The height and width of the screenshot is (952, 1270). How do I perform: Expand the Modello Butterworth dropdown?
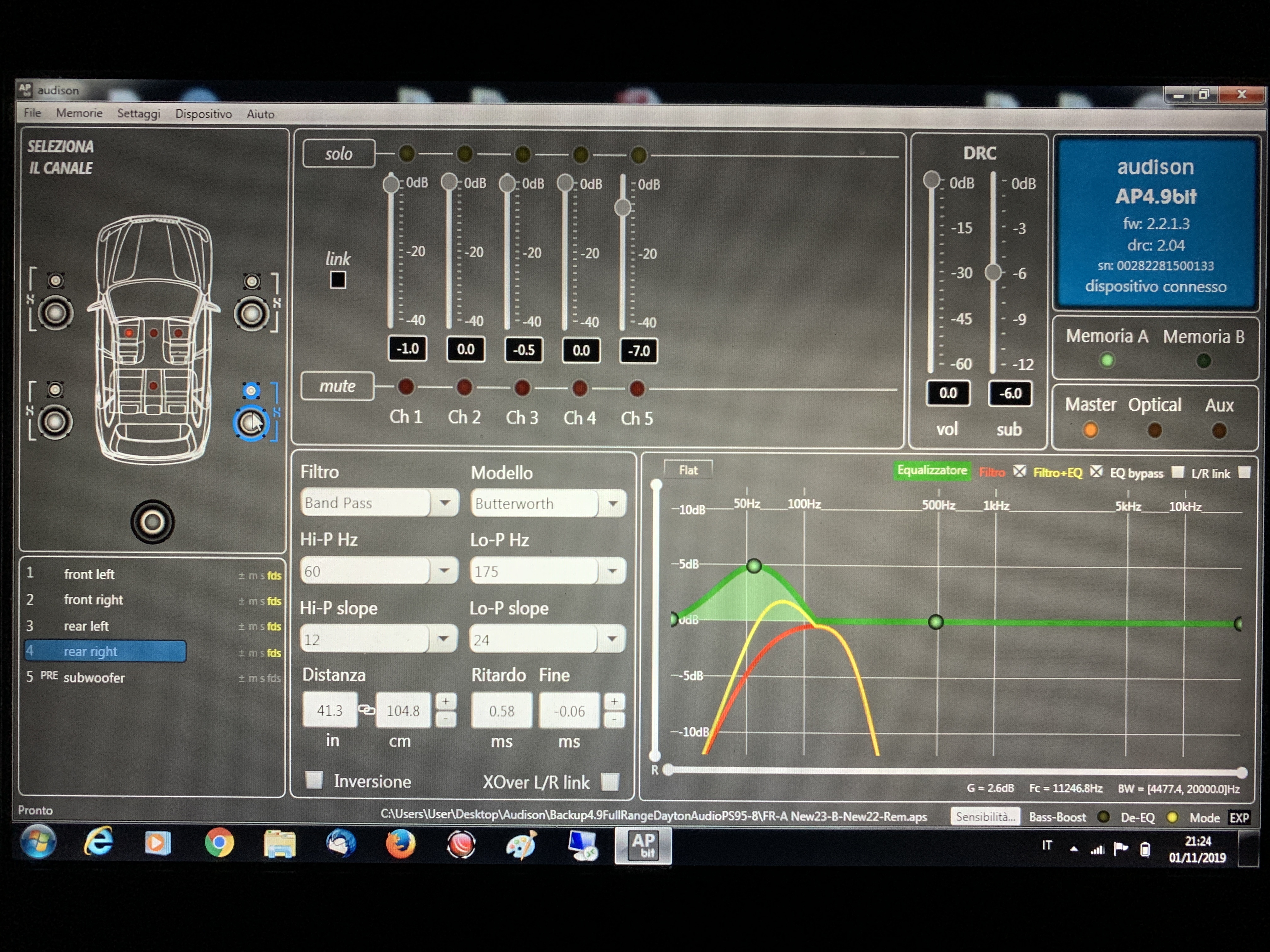tap(548, 503)
